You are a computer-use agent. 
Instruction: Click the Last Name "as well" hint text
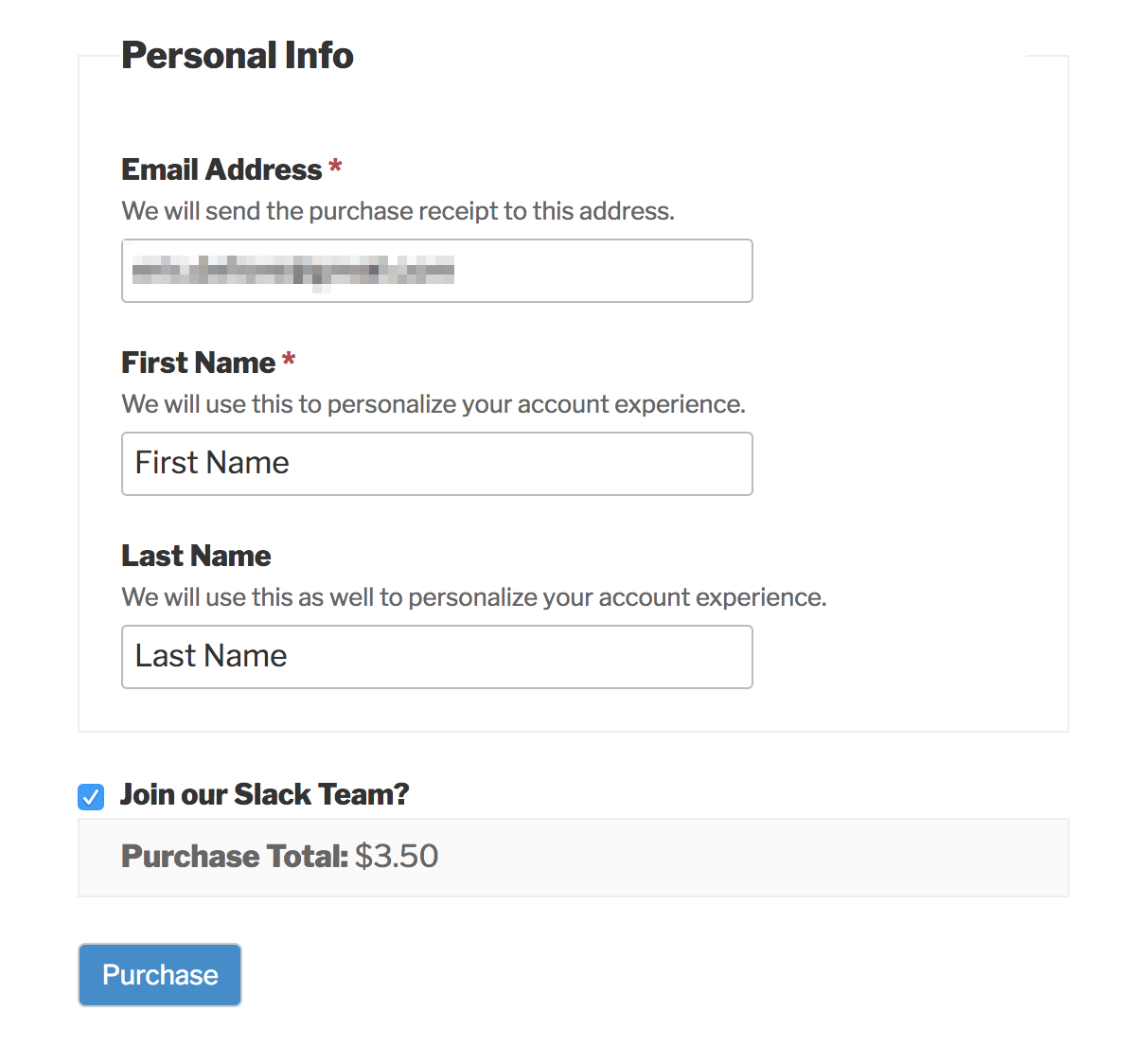[x=473, y=597]
